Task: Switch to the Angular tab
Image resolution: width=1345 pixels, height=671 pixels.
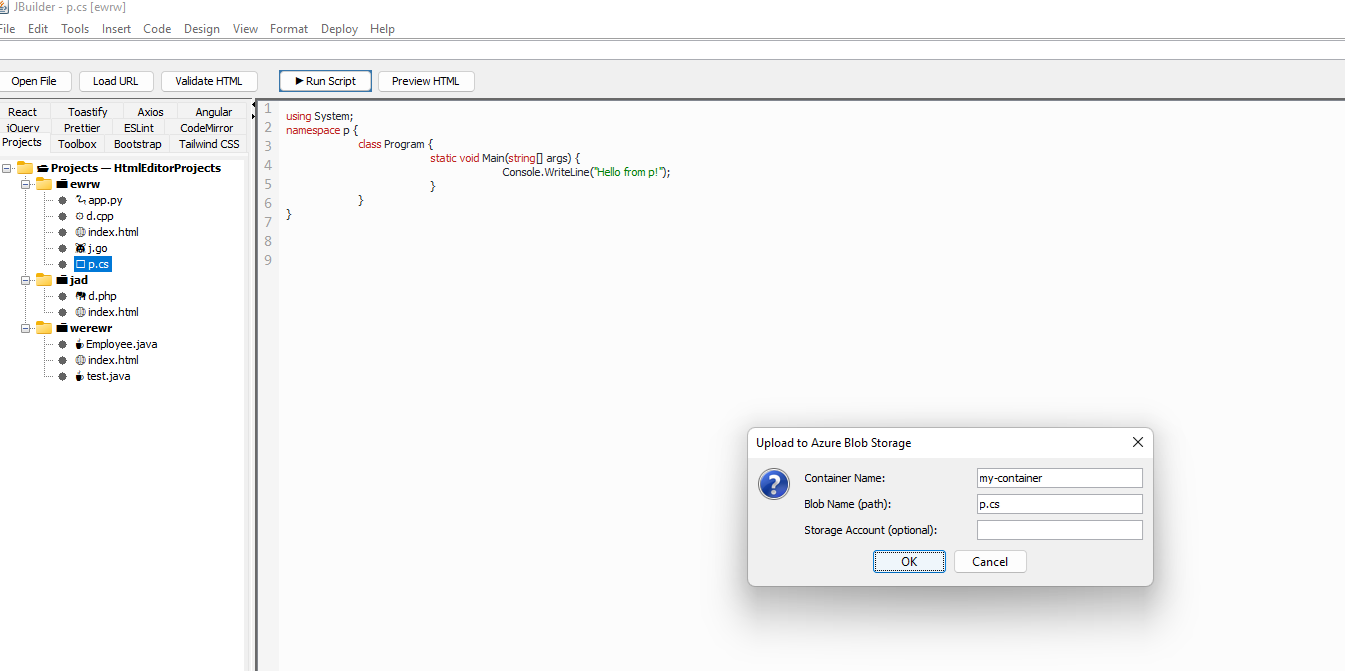Action: click(x=214, y=112)
